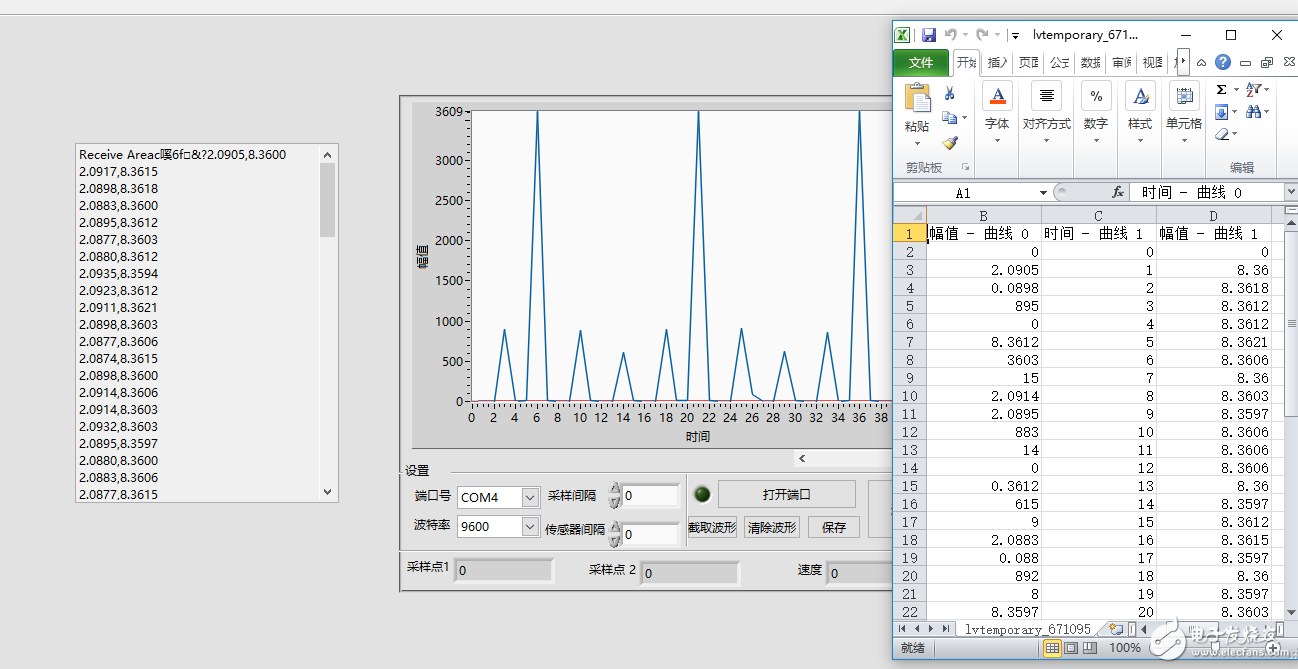Screen dimensions: 1298x669
Task: Switch to the 开始 (Home) ribbon tab
Action: 966,62
